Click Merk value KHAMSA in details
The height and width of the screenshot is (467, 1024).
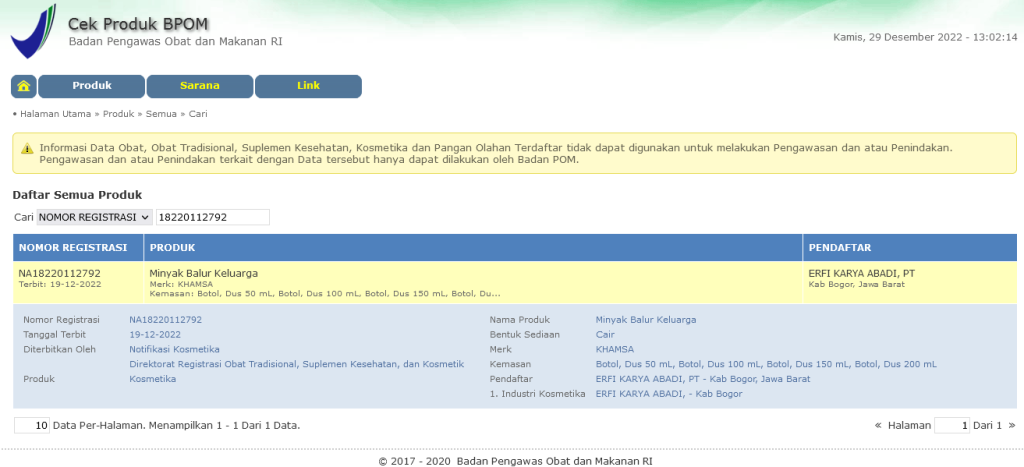615,349
